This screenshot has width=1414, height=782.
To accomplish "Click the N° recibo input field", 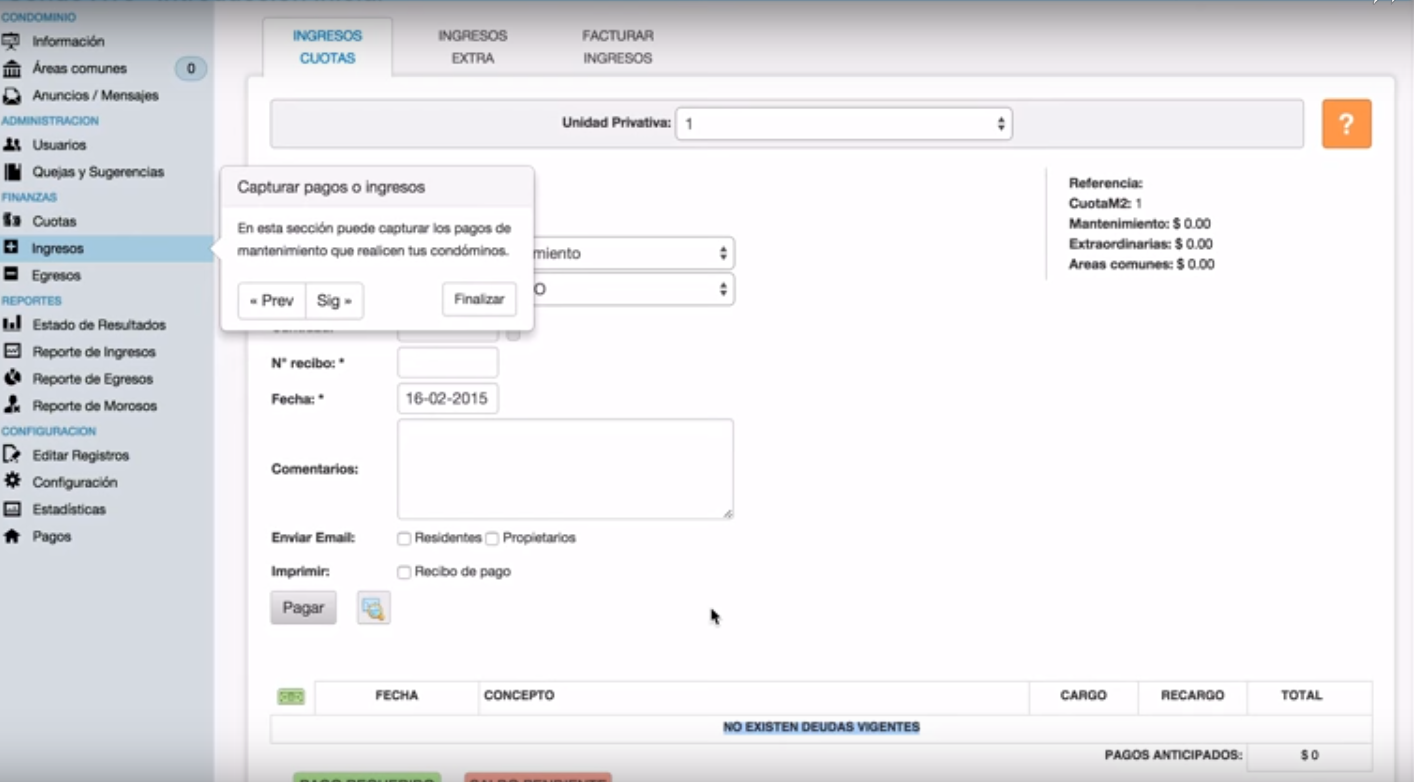I will coord(447,363).
